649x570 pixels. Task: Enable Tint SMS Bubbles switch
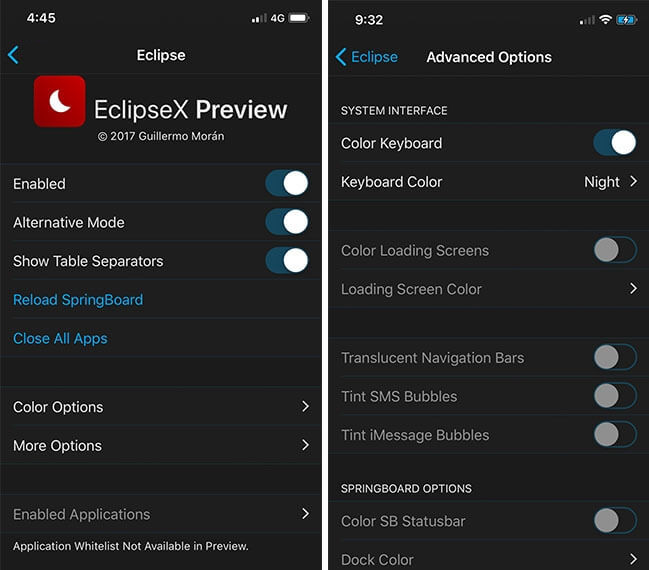(615, 396)
